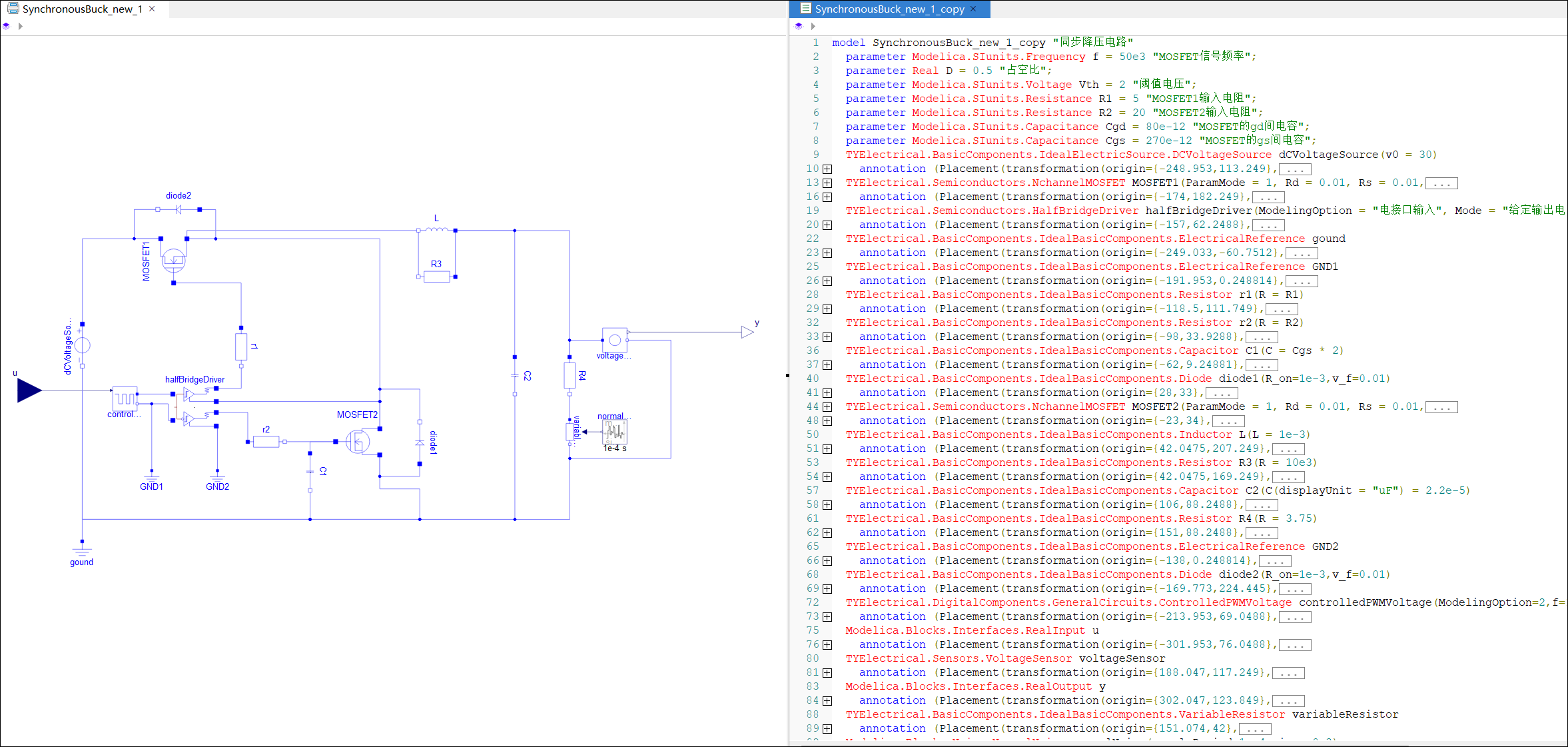
Task: Click the layers icon in the diagram pane
Action: (x=7, y=26)
